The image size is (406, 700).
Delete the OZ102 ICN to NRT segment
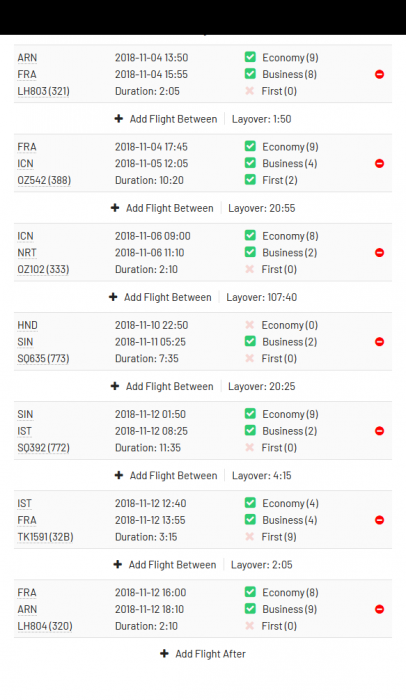[x=379, y=253]
